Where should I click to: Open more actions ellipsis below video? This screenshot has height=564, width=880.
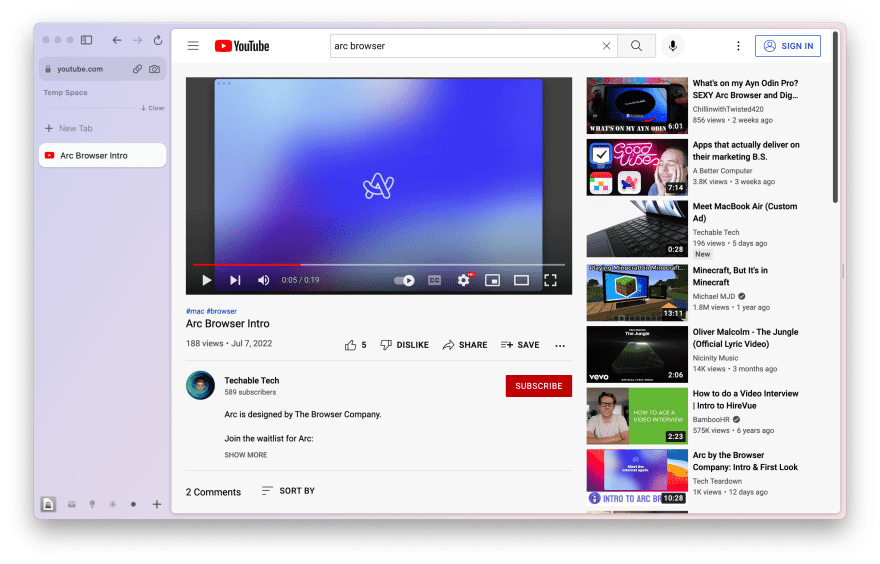click(x=560, y=346)
